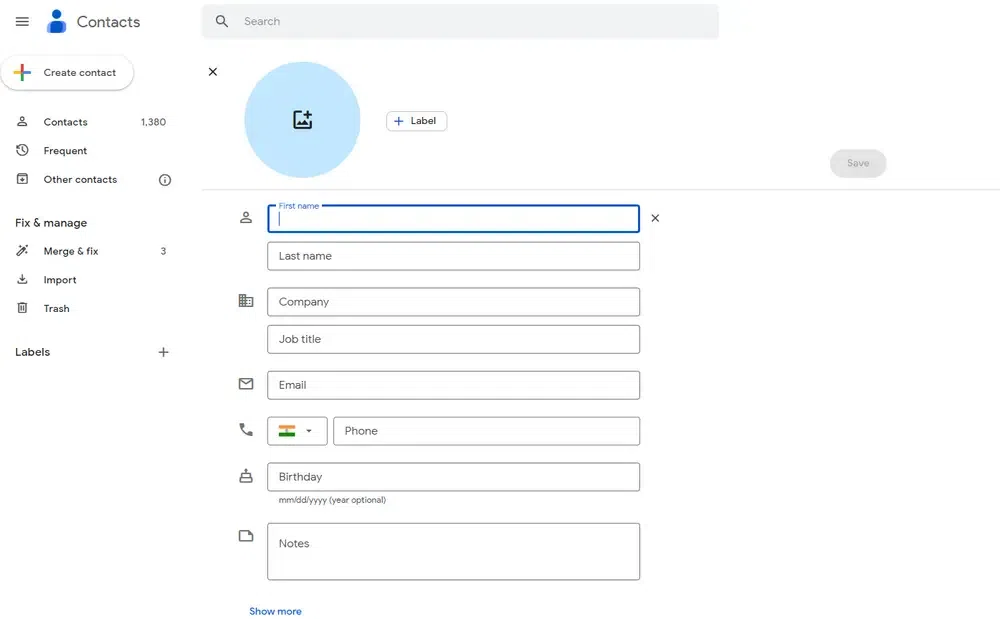This screenshot has height=619, width=1000.
Task: Close the create contact form
Action: [x=212, y=72]
